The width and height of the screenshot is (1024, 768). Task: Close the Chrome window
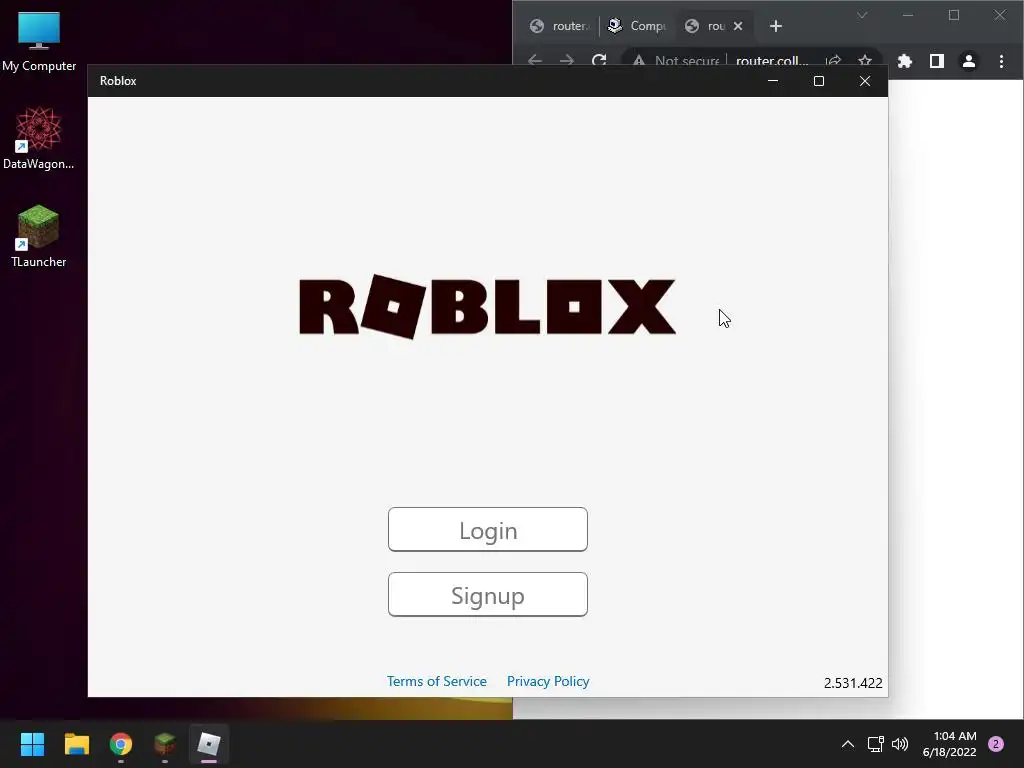point(1000,15)
